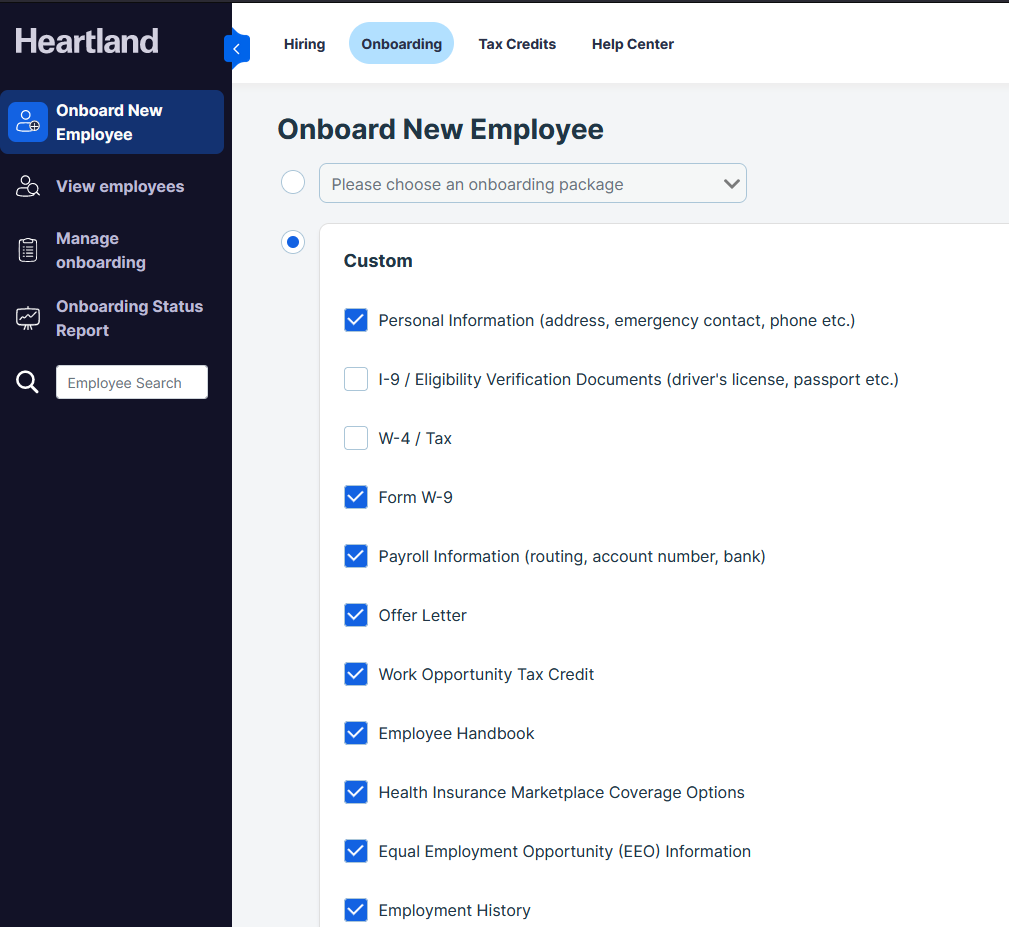Viewport: 1009px width, 927px height.
Task: Click the Personal Information label text
Action: click(616, 320)
